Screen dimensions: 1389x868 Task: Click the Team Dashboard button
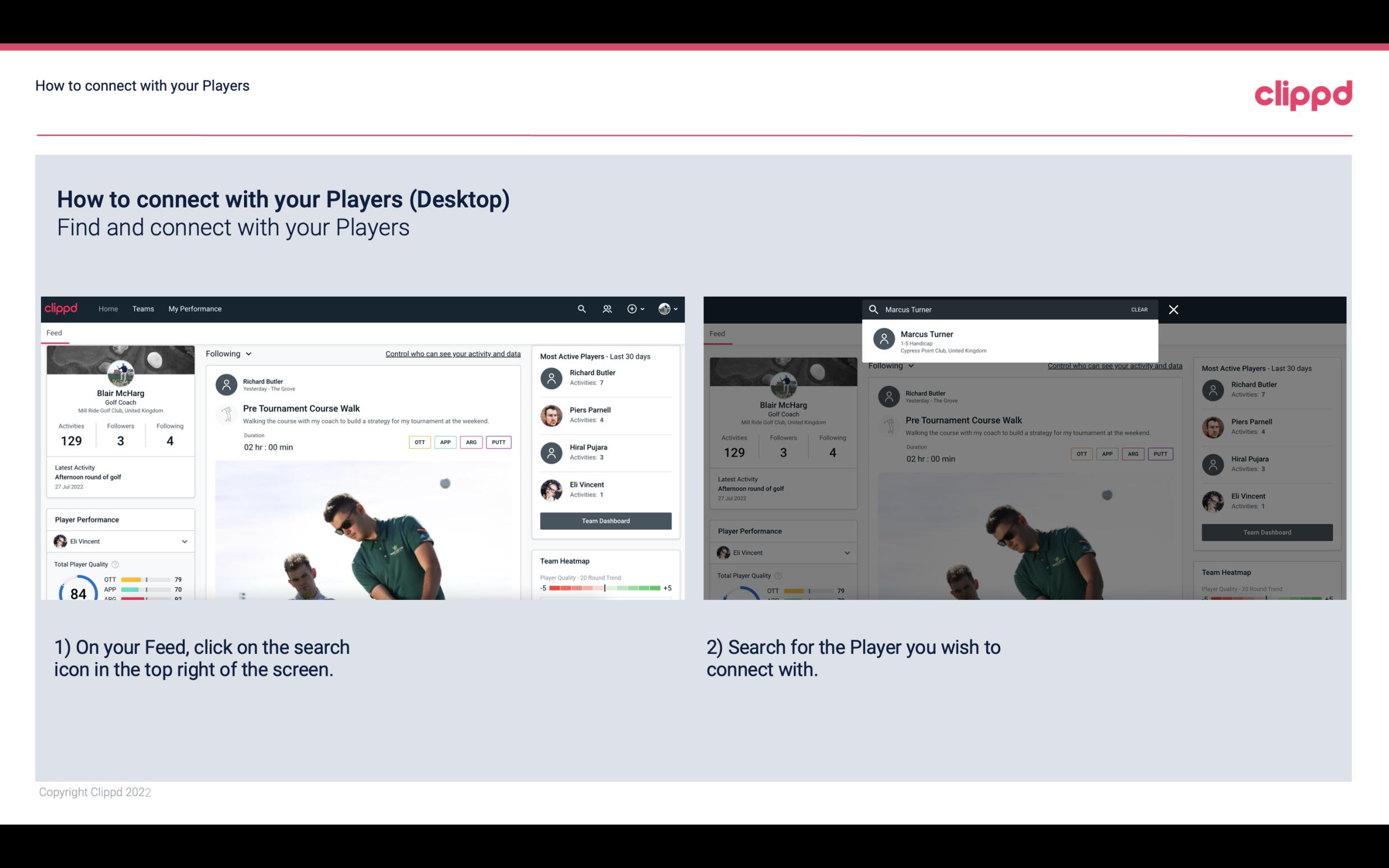click(605, 520)
